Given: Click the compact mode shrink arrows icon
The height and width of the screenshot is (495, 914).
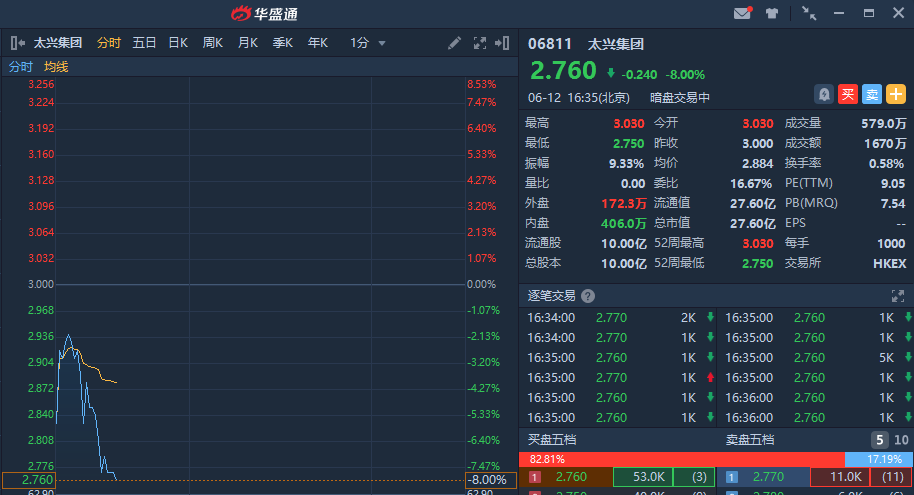Looking at the screenshot, I should [x=809, y=13].
